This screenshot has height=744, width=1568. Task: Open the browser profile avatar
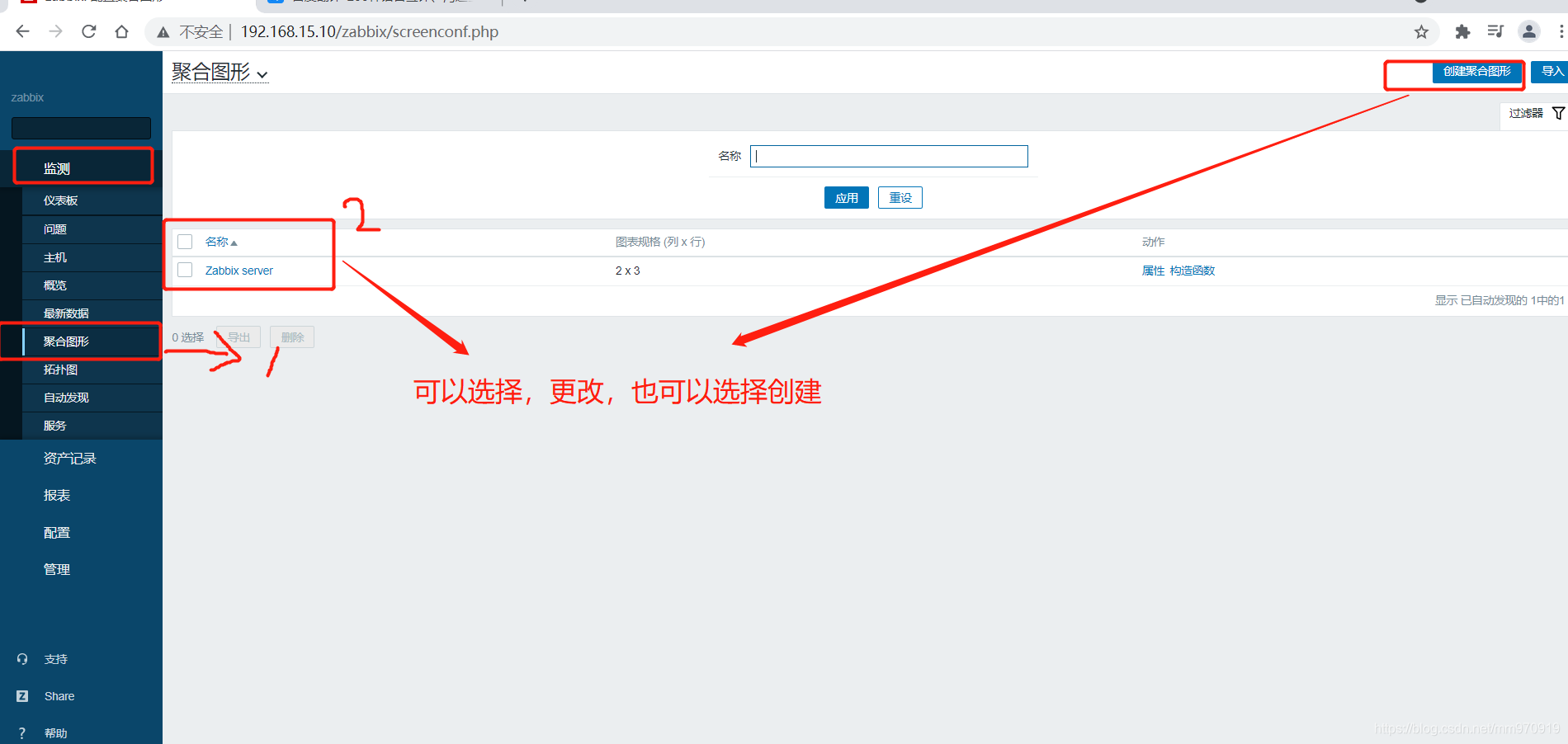(1529, 31)
